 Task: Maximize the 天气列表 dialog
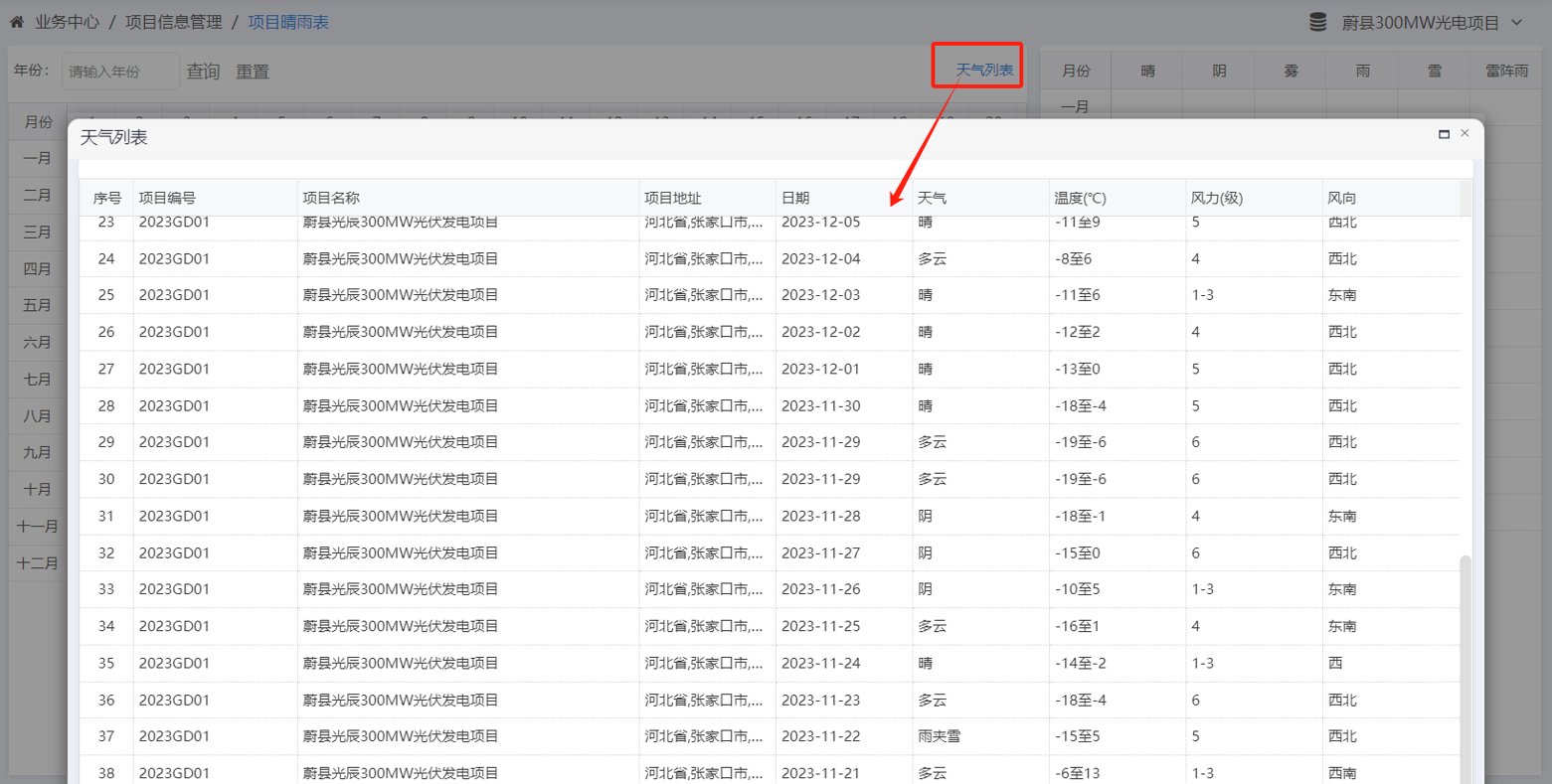pos(1444,134)
